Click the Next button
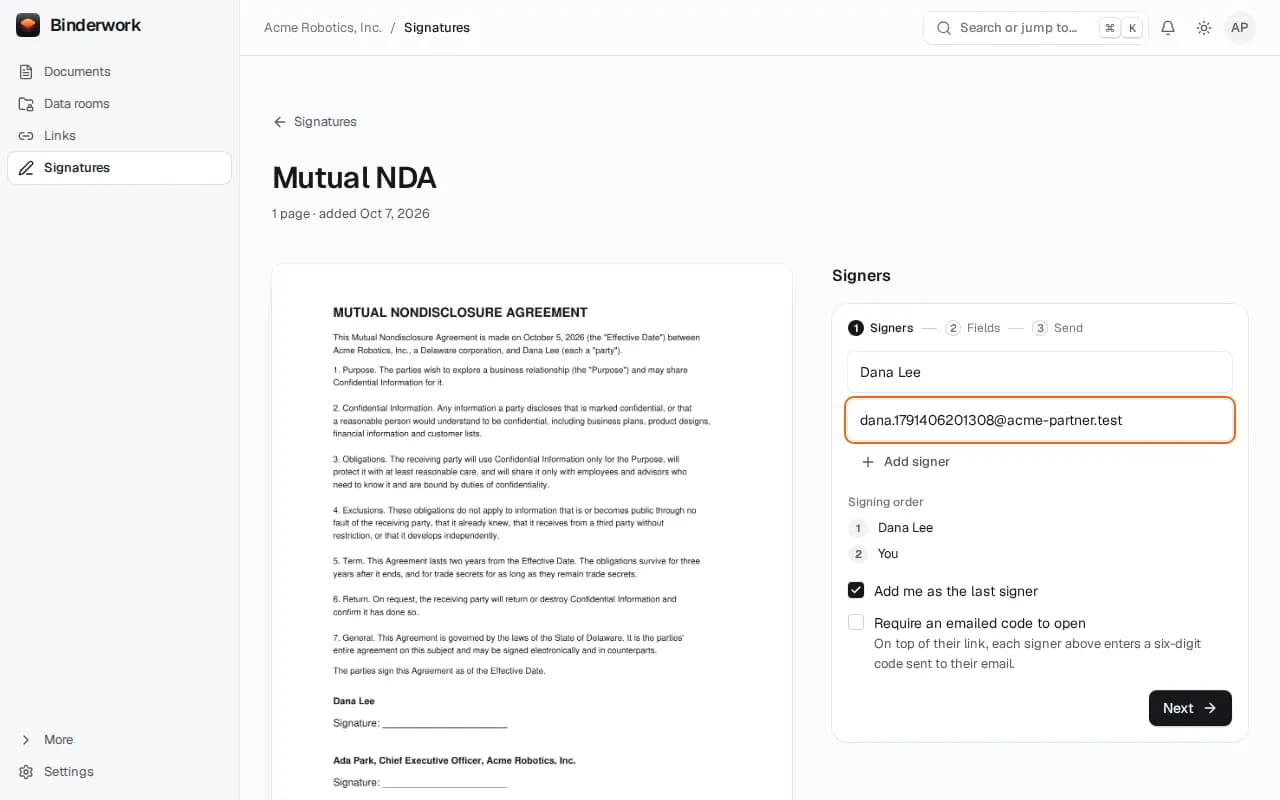The height and width of the screenshot is (800, 1280). coord(1190,708)
